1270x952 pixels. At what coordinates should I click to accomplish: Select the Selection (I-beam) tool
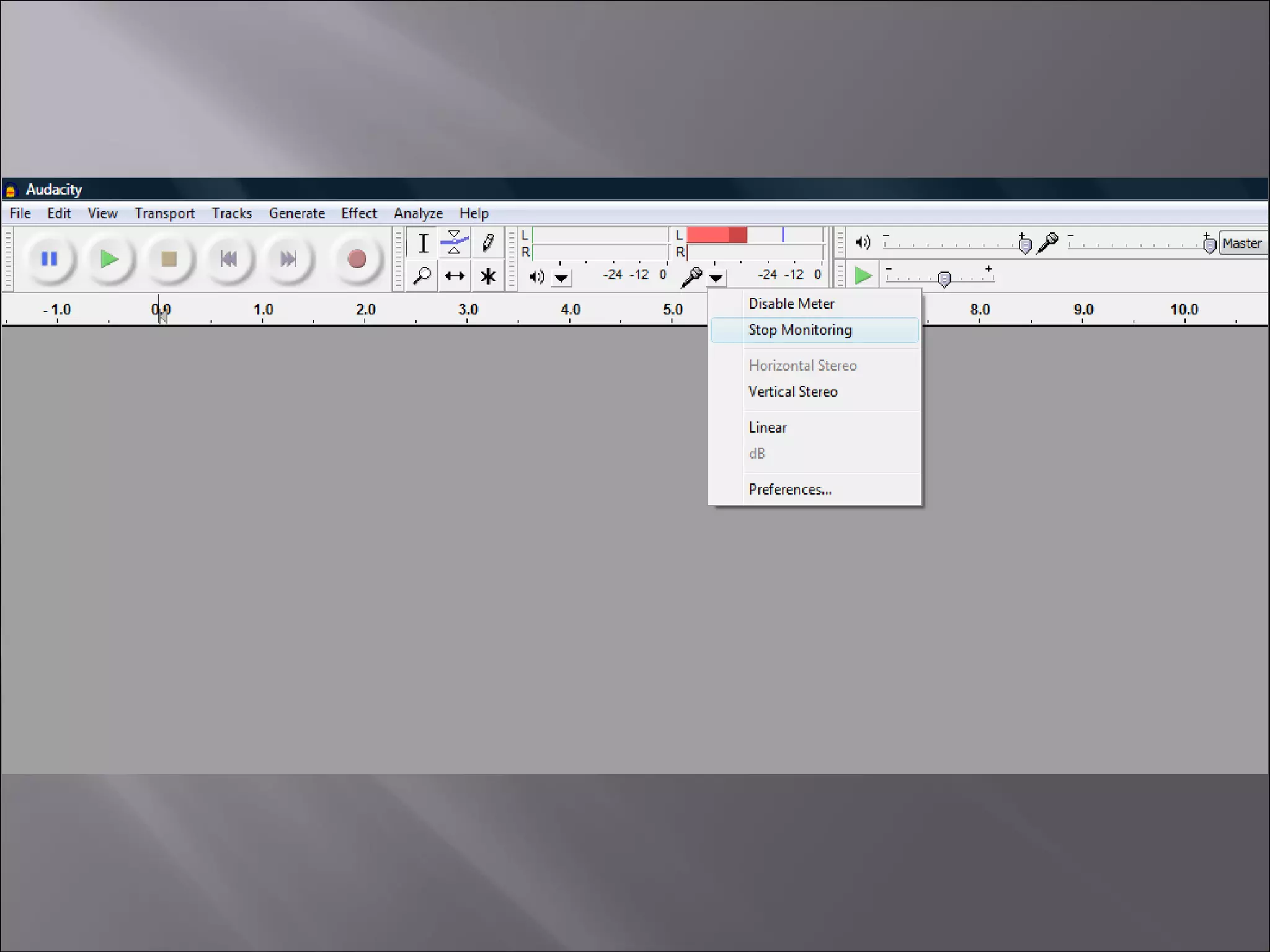(x=422, y=243)
